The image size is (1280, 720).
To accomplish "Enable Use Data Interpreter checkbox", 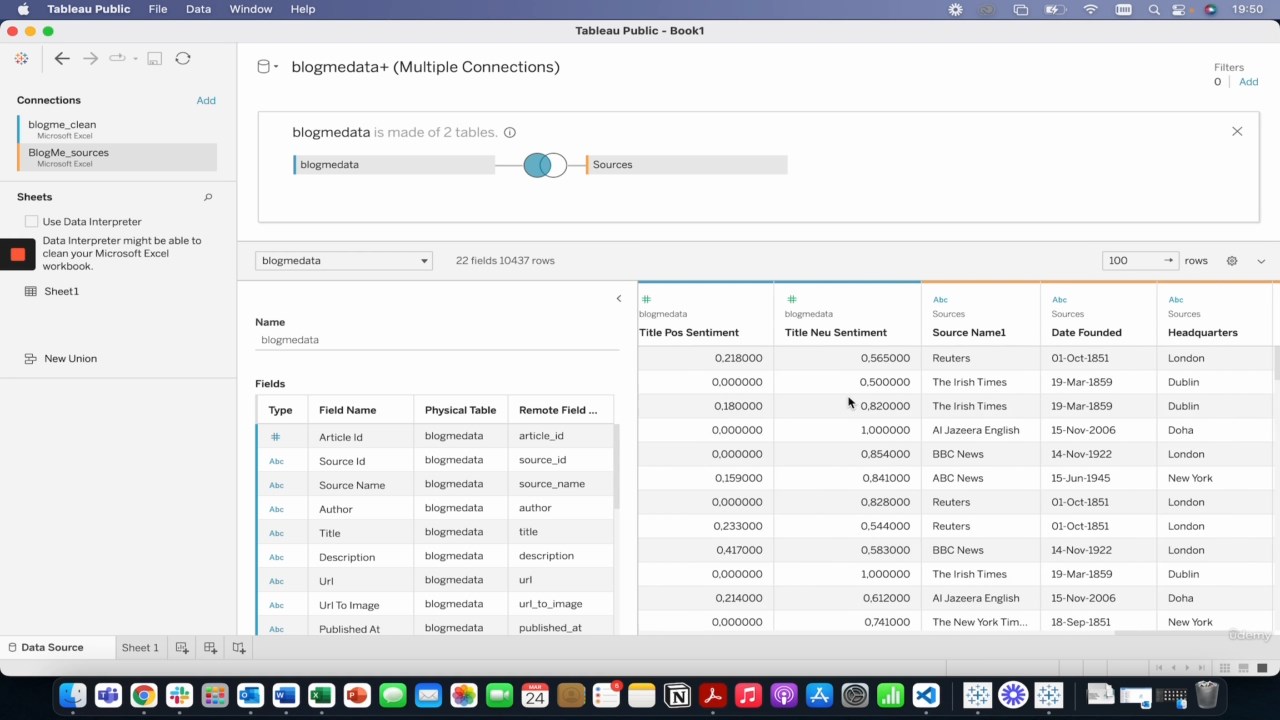I will pyautogui.click(x=31, y=222).
